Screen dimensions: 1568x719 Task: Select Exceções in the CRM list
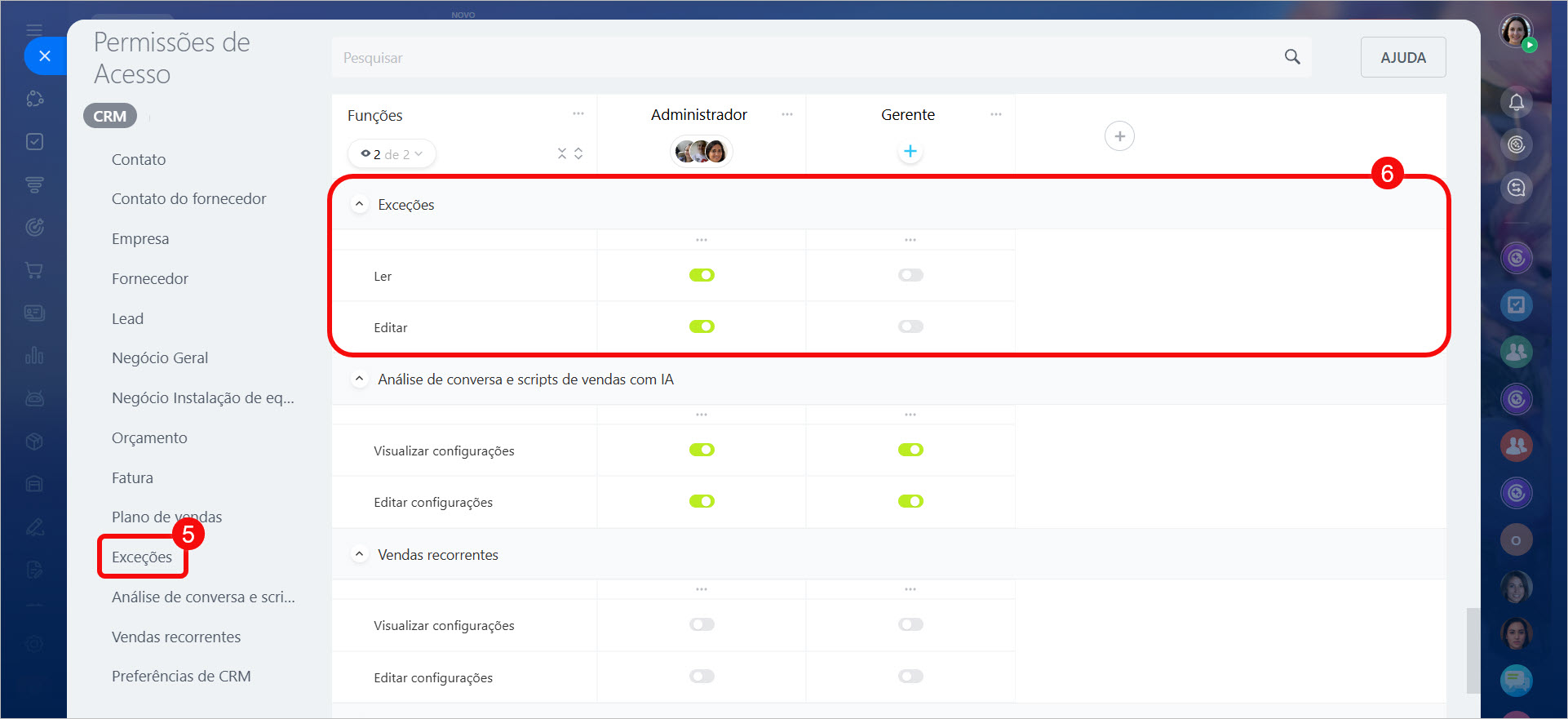142,557
